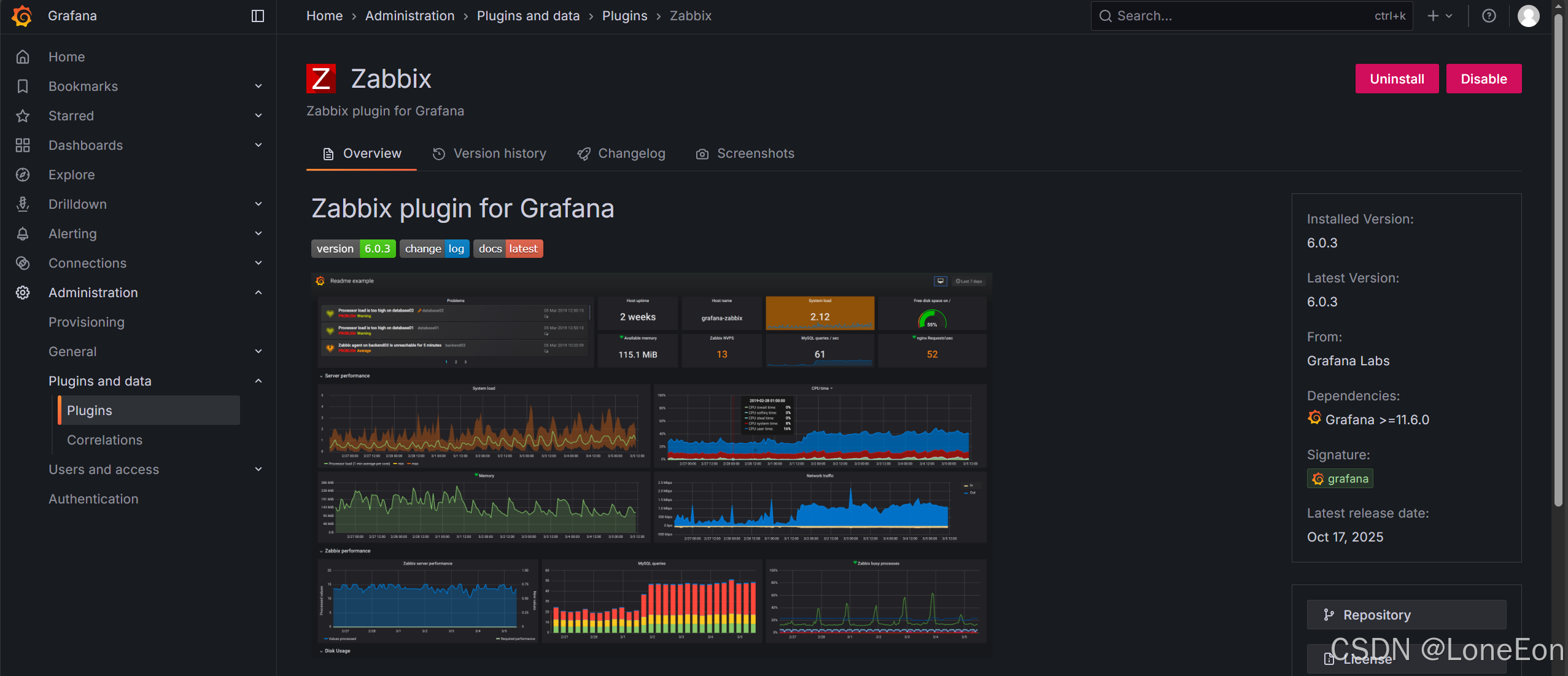Click the Home house icon in sidebar

coord(23,57)
